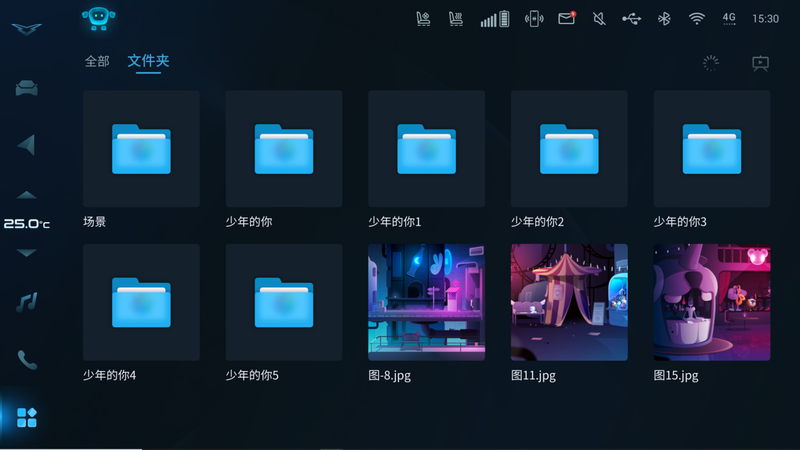The image size is (800, 450).
Task: Click the 少年的你3 label text
Action: (680, 222)
